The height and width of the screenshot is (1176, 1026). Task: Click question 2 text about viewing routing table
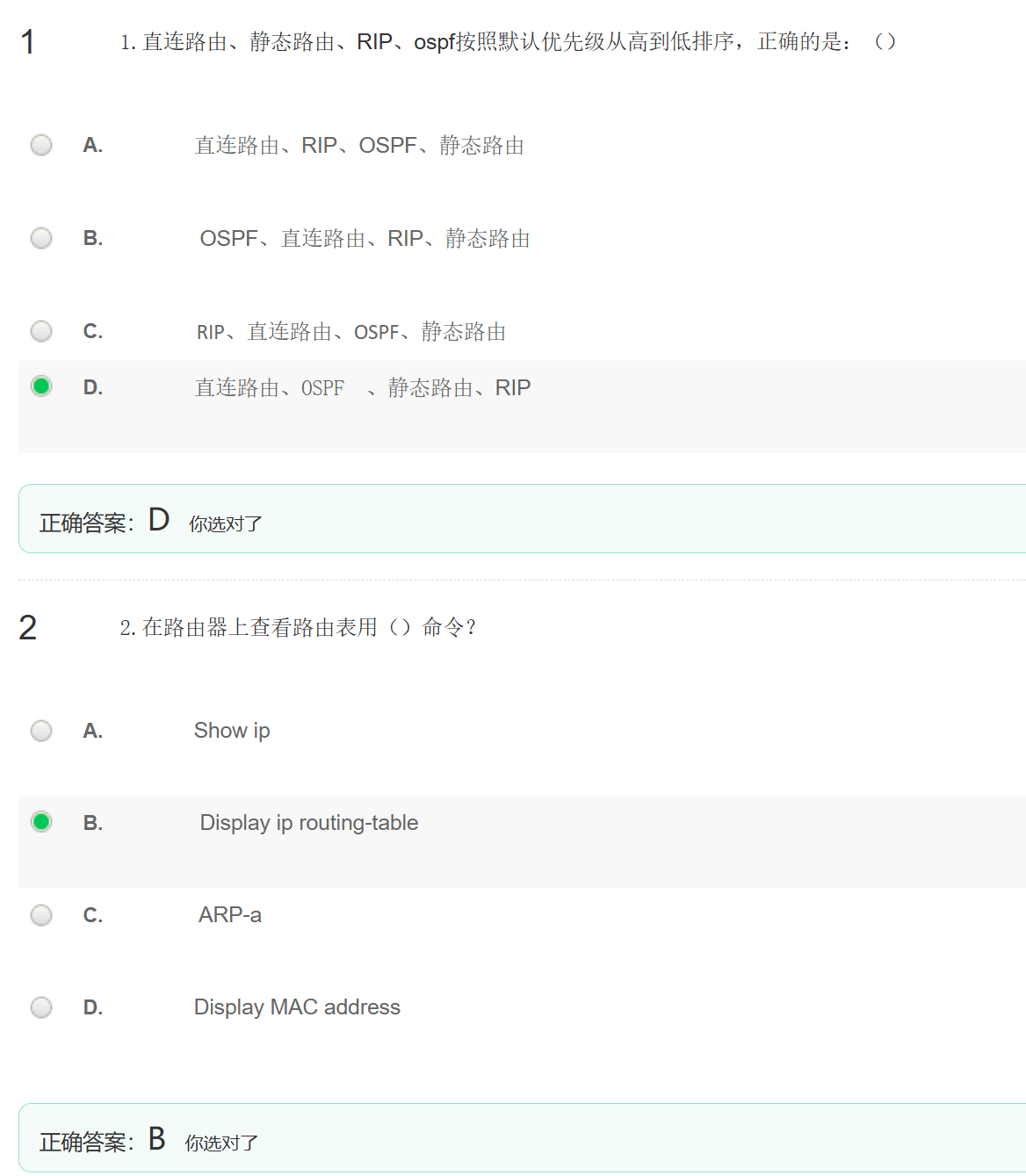[x=298, y=628]
